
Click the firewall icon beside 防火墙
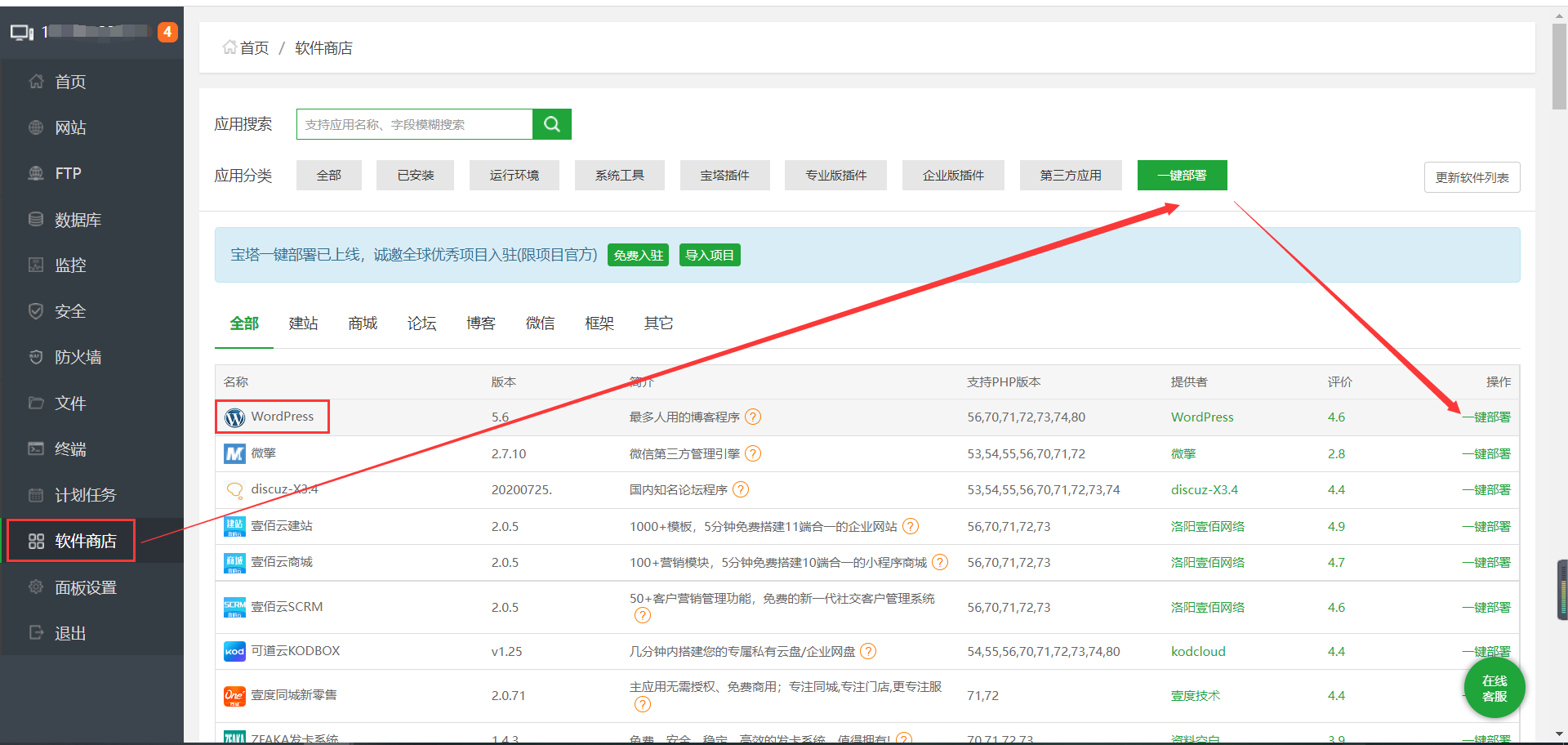[x=36, y=357]
